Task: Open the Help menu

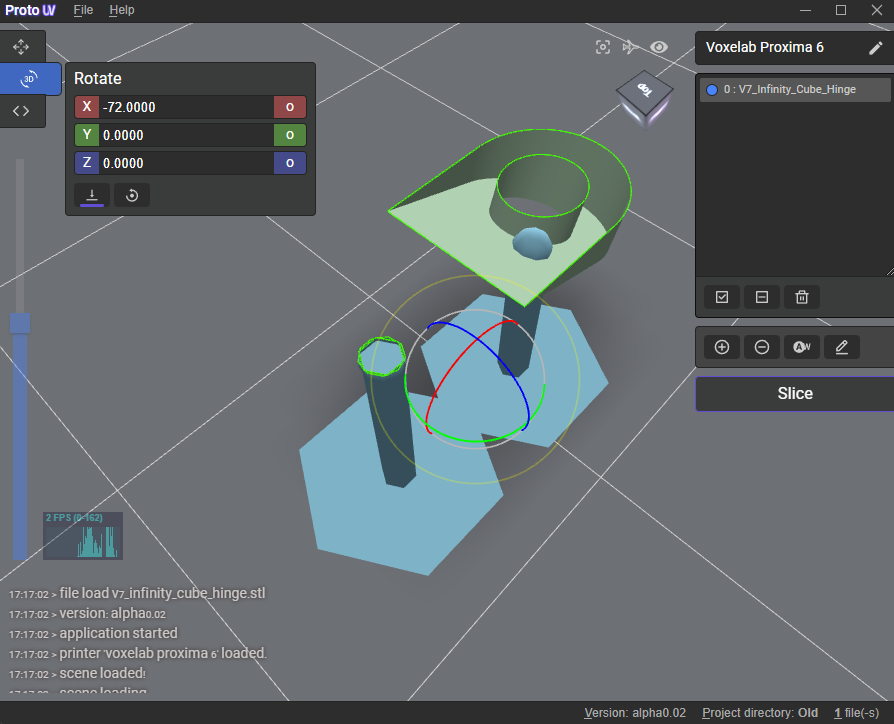Action: click(121, 10)
